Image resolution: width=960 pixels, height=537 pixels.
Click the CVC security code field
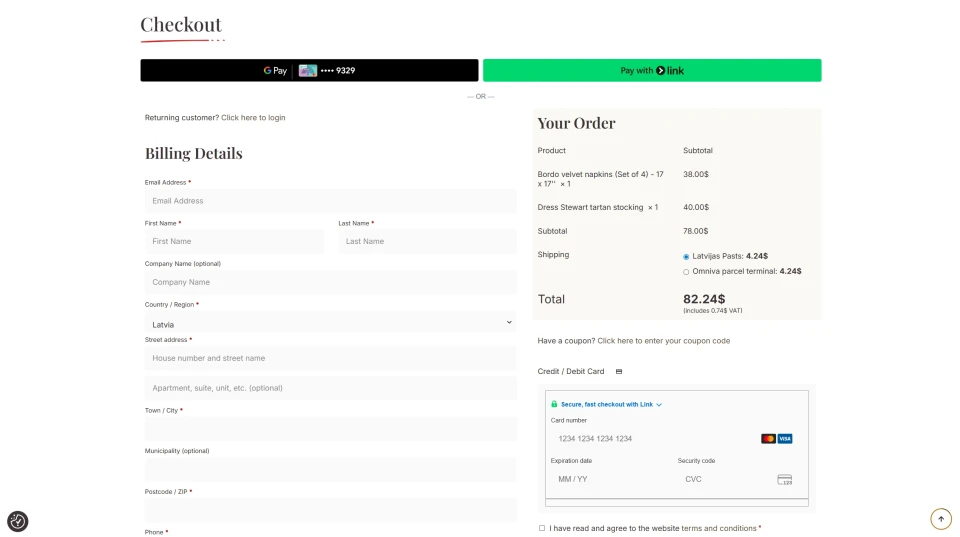coord(738,479)
